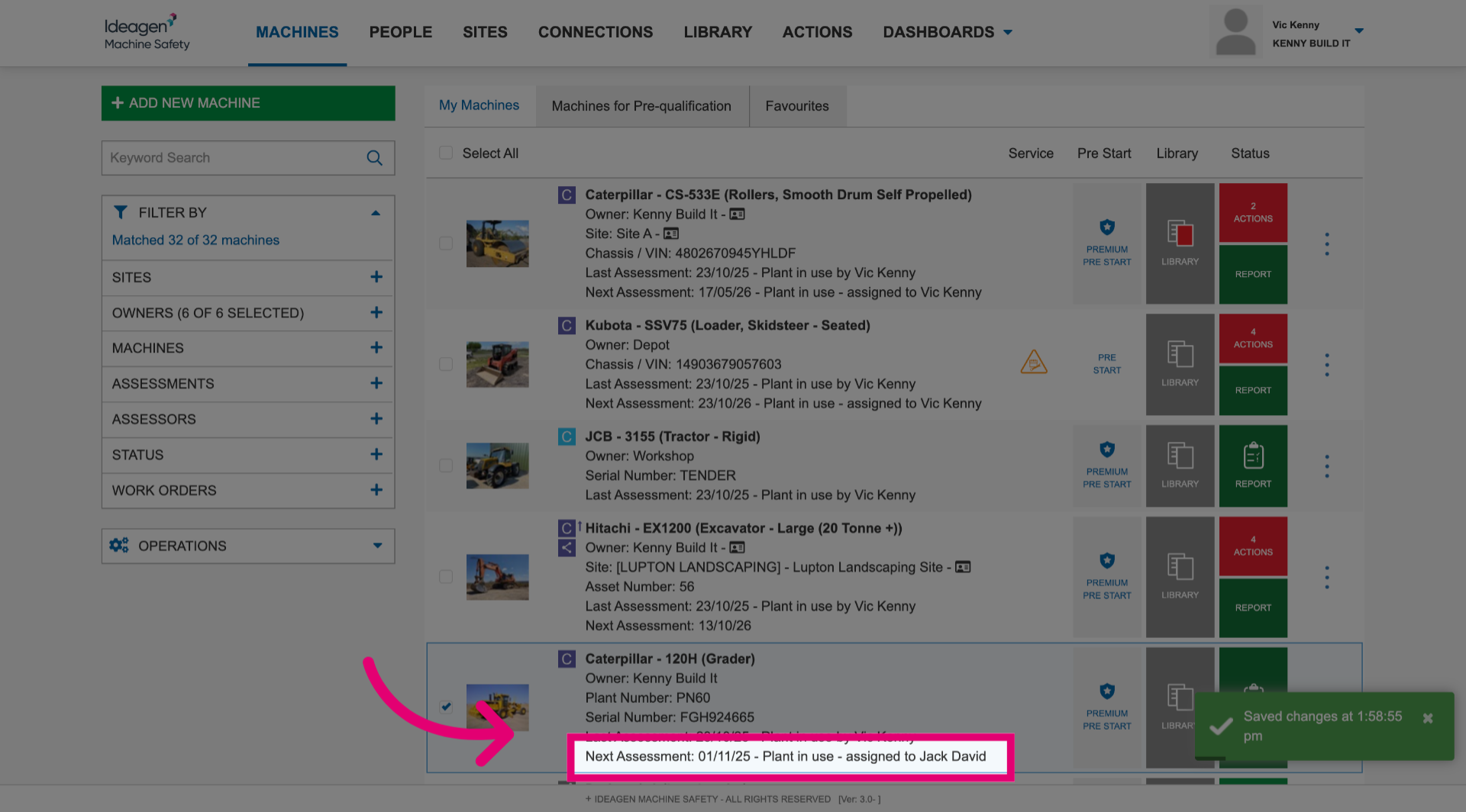
Task: Switch to Machines for Pre-qualification tab
Action: point(641,106)
